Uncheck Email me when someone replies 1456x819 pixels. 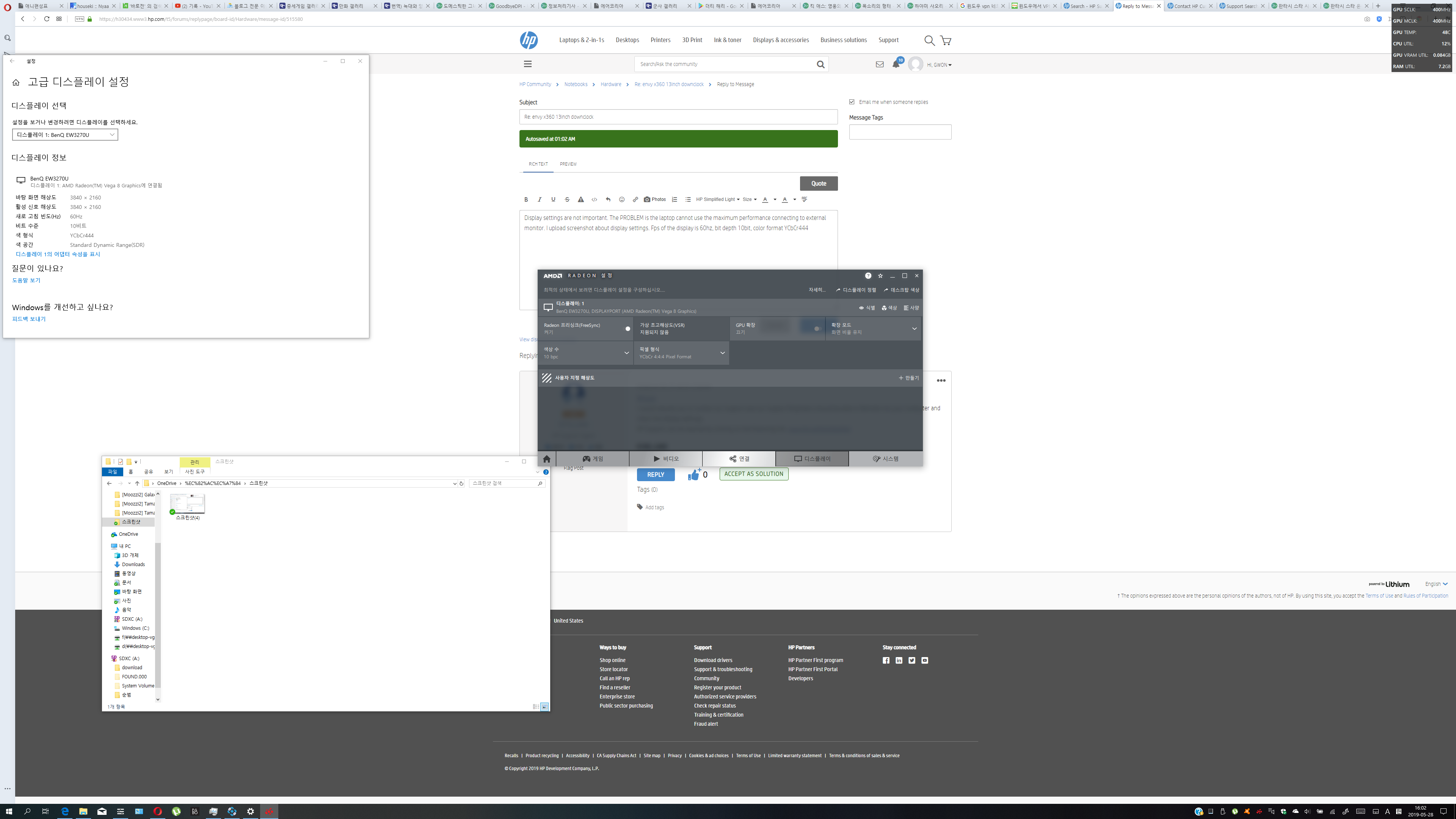click(852, 102)
